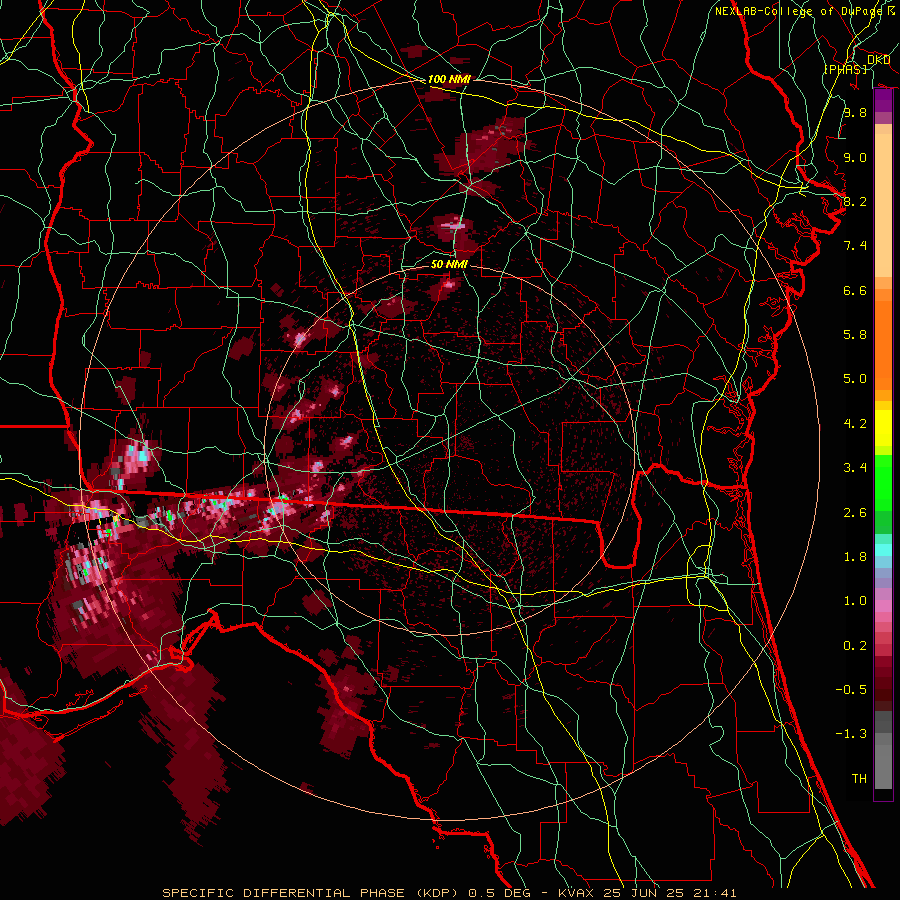The width and height of the screenshot is (900, 900).
Task: Click the 8.2 legend value
Action: 855,201
